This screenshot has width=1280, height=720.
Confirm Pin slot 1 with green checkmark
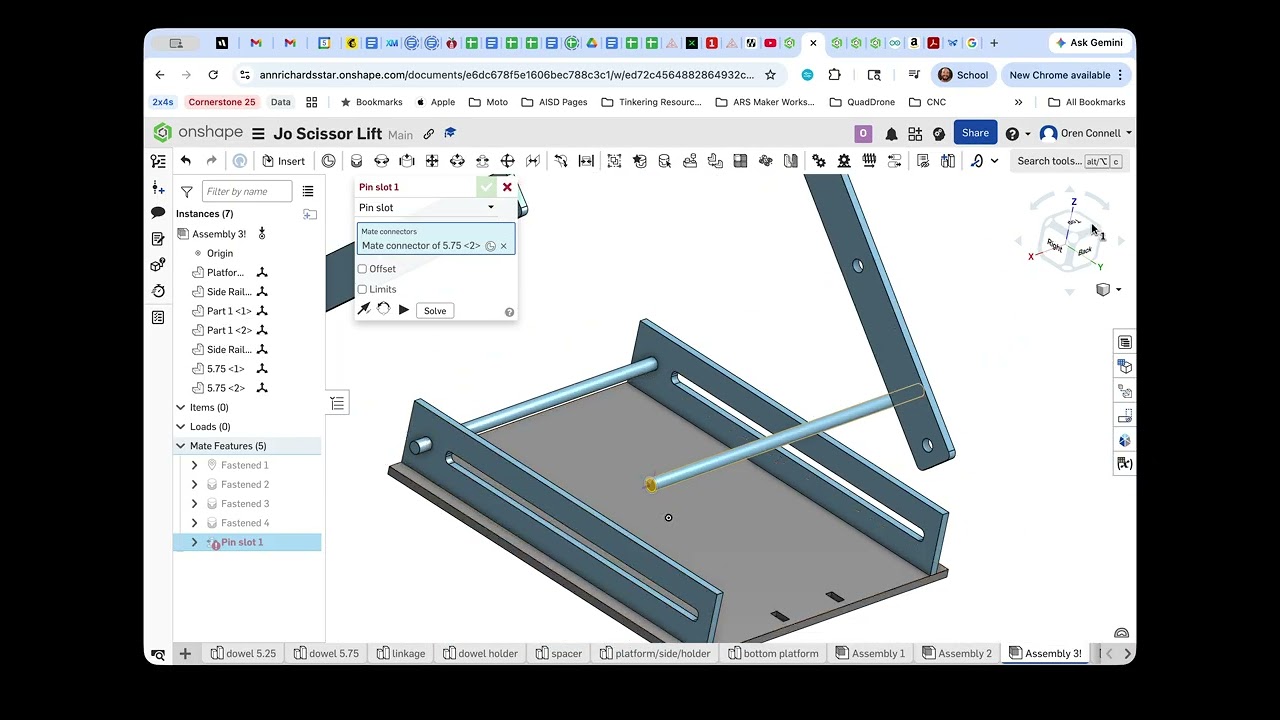pos(486,187)
